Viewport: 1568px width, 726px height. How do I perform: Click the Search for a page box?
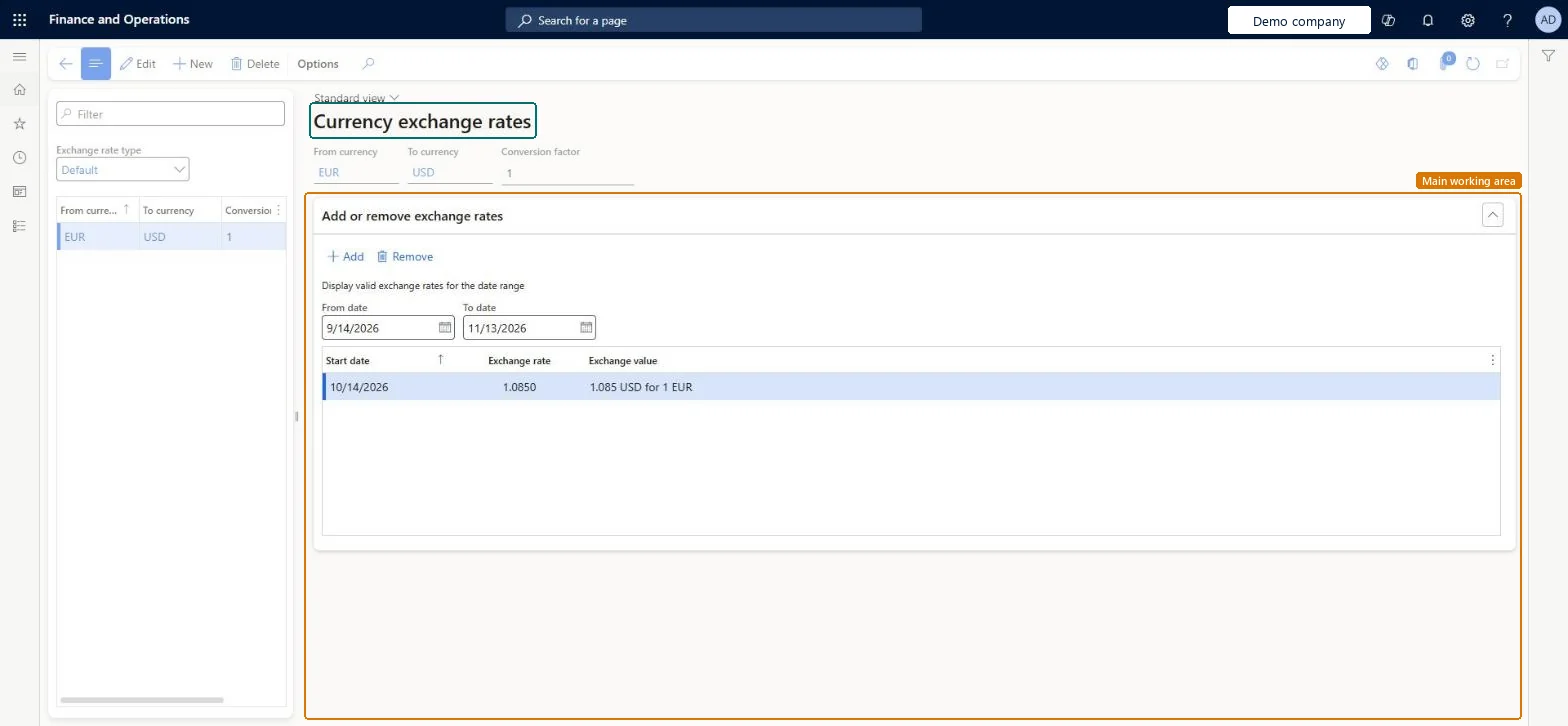714,20
